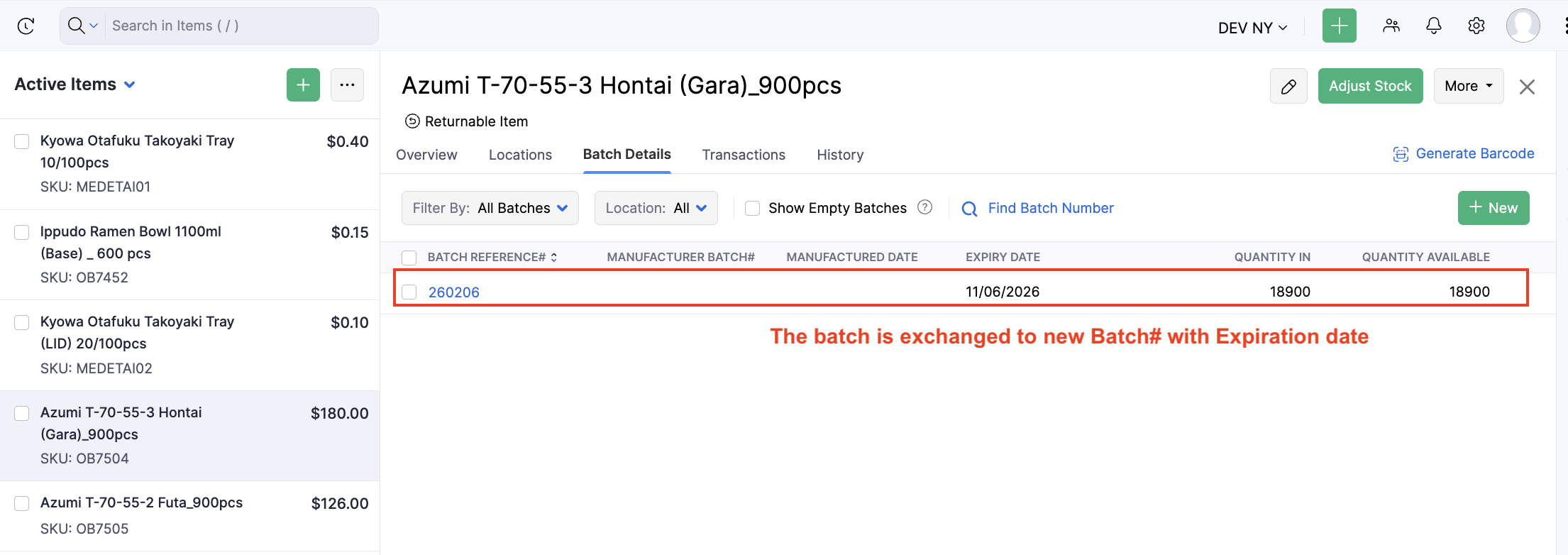Enable Show Empty Batches checkbox
This screenshot has width=1568, height=555.
pyautogui.click(x=753, y=208)
